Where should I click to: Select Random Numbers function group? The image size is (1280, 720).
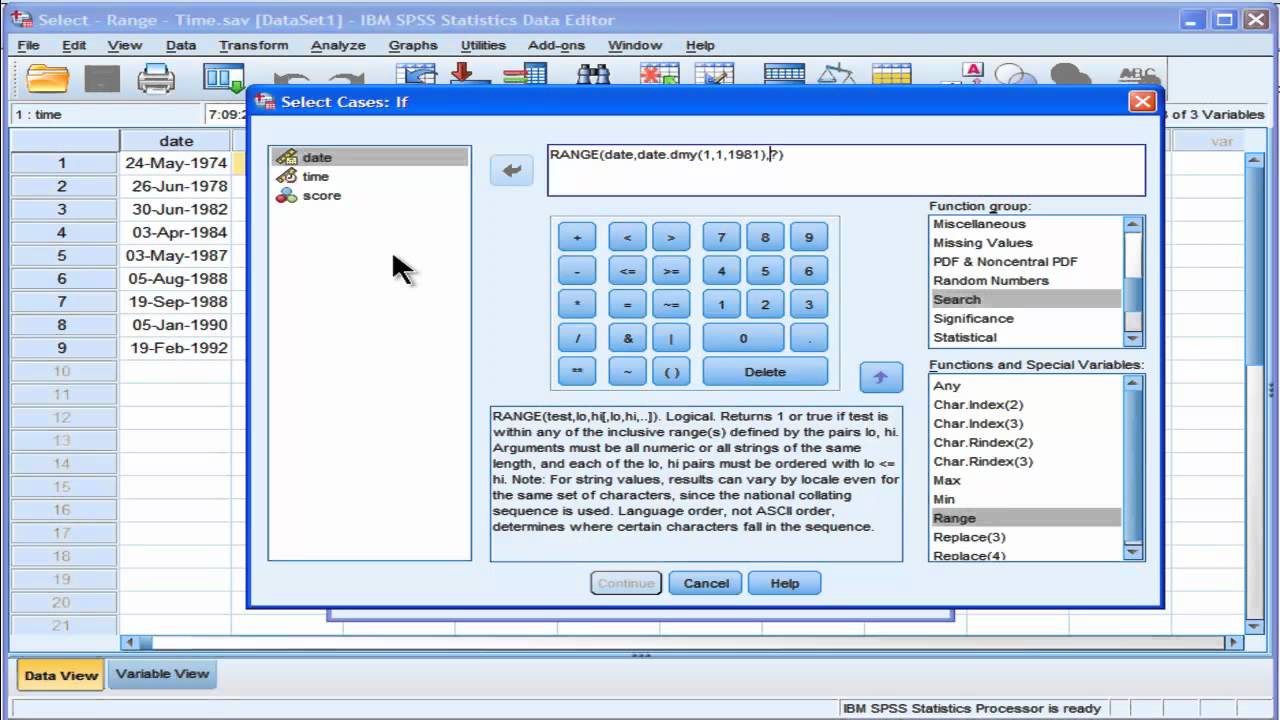(1025, 281)
